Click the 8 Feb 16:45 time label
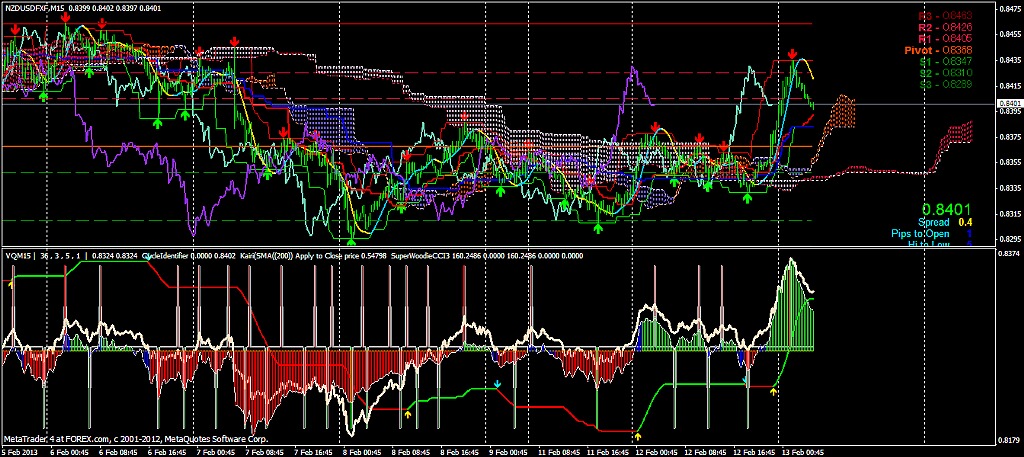Image resolution: width=1024 pixels, height=457 pixels. click(462, 452)
